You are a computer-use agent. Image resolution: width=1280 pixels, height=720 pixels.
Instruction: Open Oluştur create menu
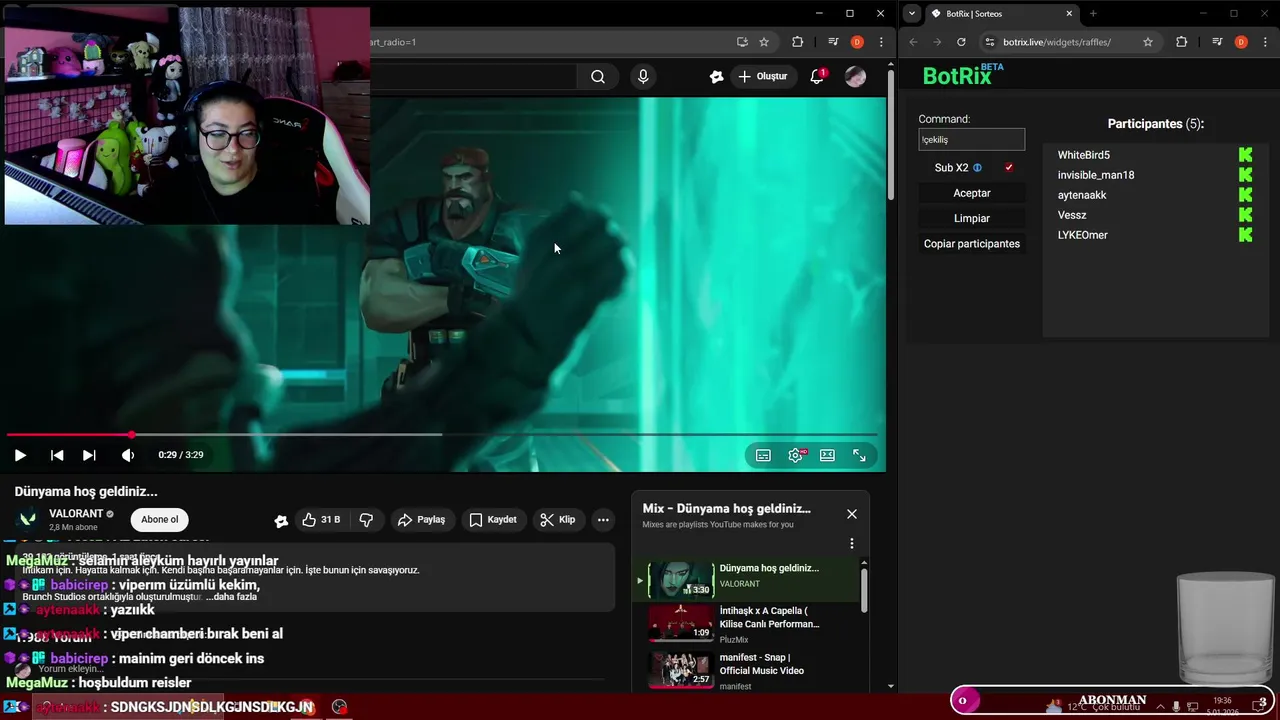point(762,76)
